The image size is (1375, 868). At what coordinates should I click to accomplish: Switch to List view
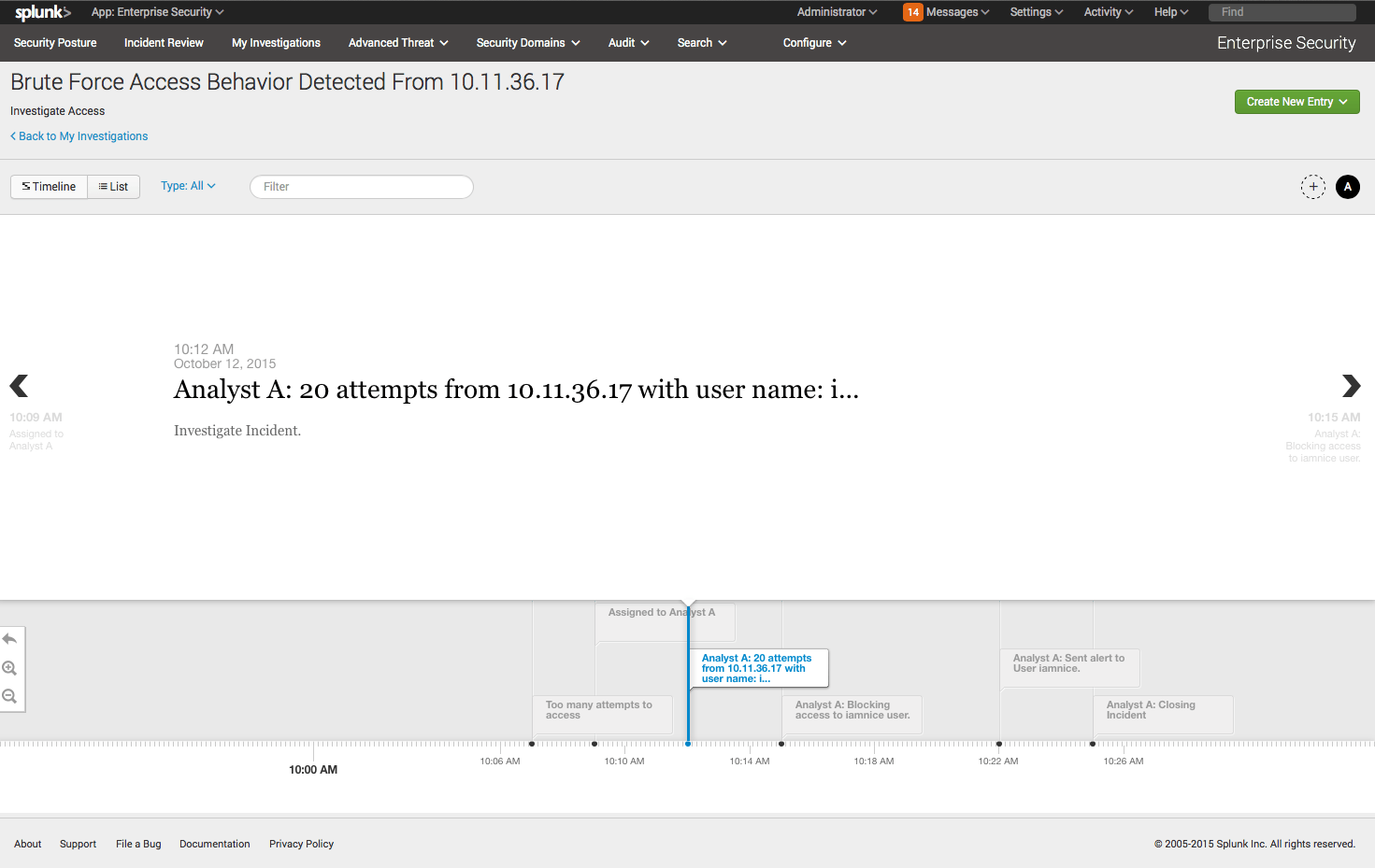point(114,187)
